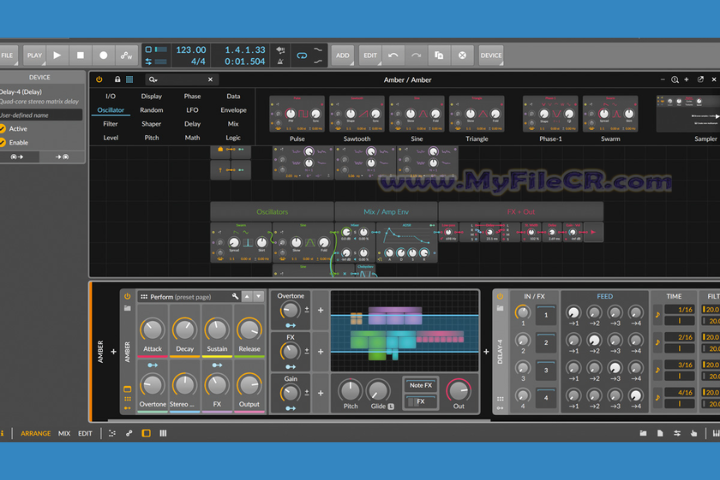Click the Output knob in Perform page
The width and height of the screenshot is (720, 480).
[x=249, y=385]
